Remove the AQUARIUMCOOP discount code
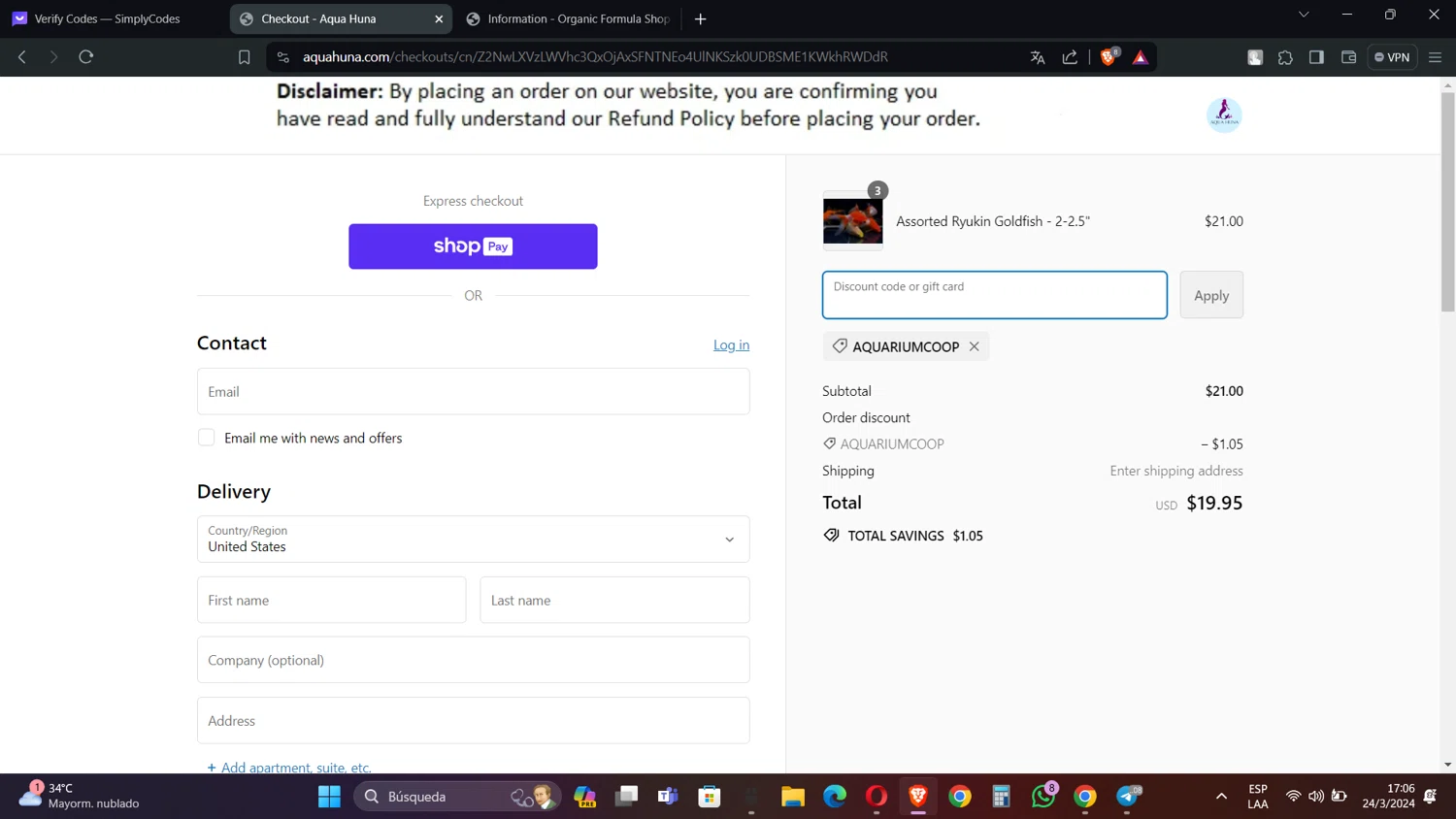Image resolution: width=1456 pixels, height=819 pixels. [x=974, y=346]
